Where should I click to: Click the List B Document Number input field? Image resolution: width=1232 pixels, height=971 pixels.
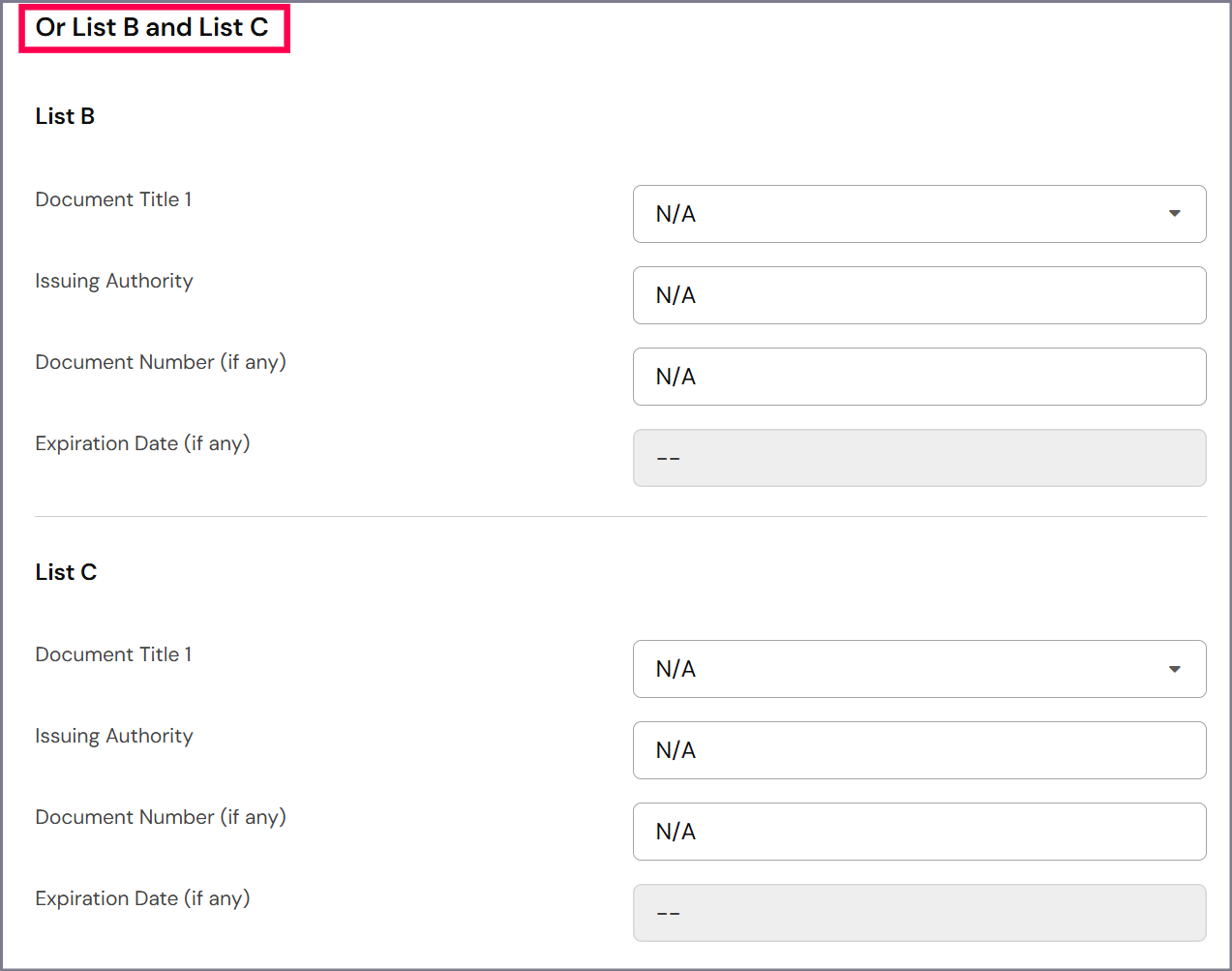[918, 377]
